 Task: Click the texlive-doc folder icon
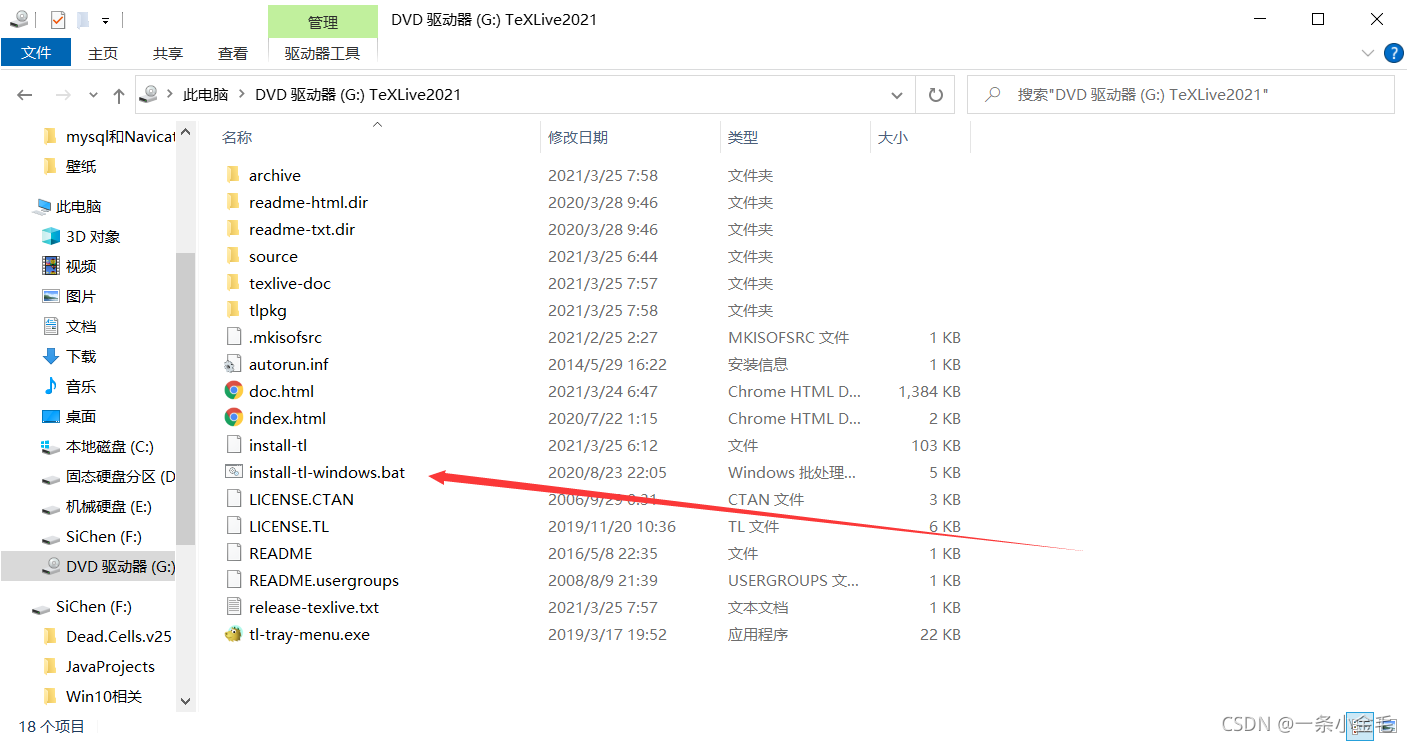point(233,283)
